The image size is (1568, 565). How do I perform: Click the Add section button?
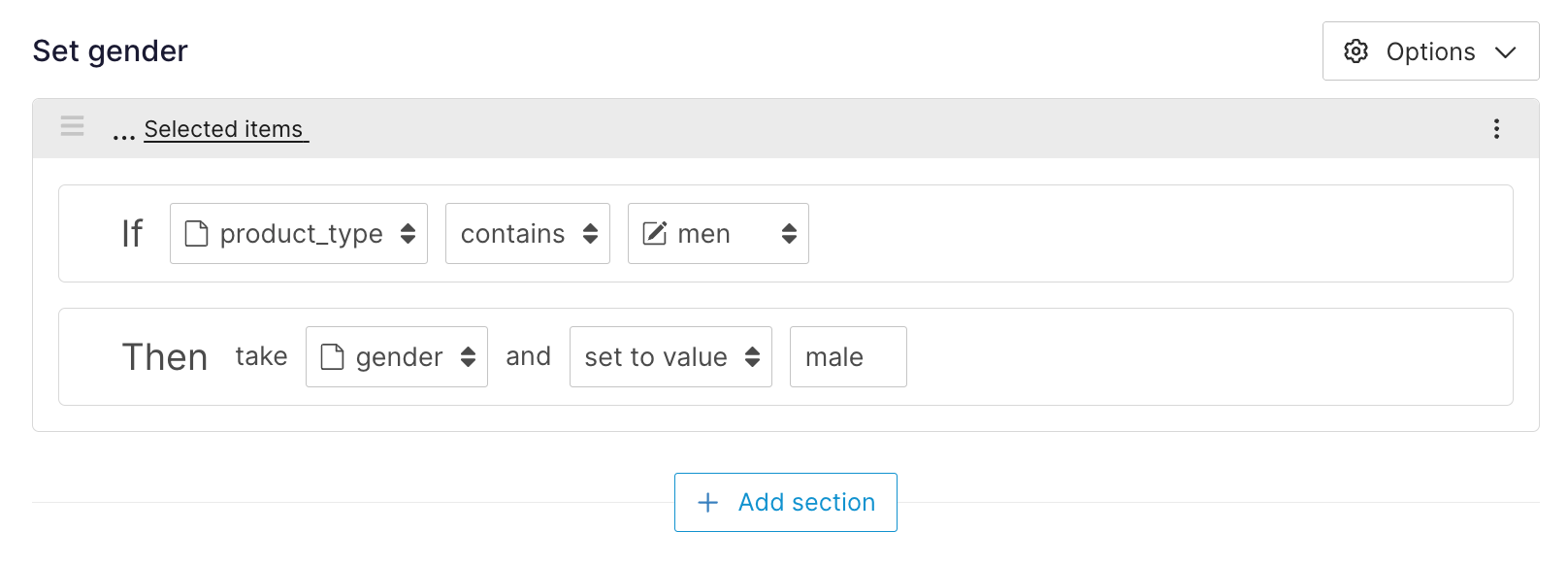pyautogui.click(x=786, y=502)
